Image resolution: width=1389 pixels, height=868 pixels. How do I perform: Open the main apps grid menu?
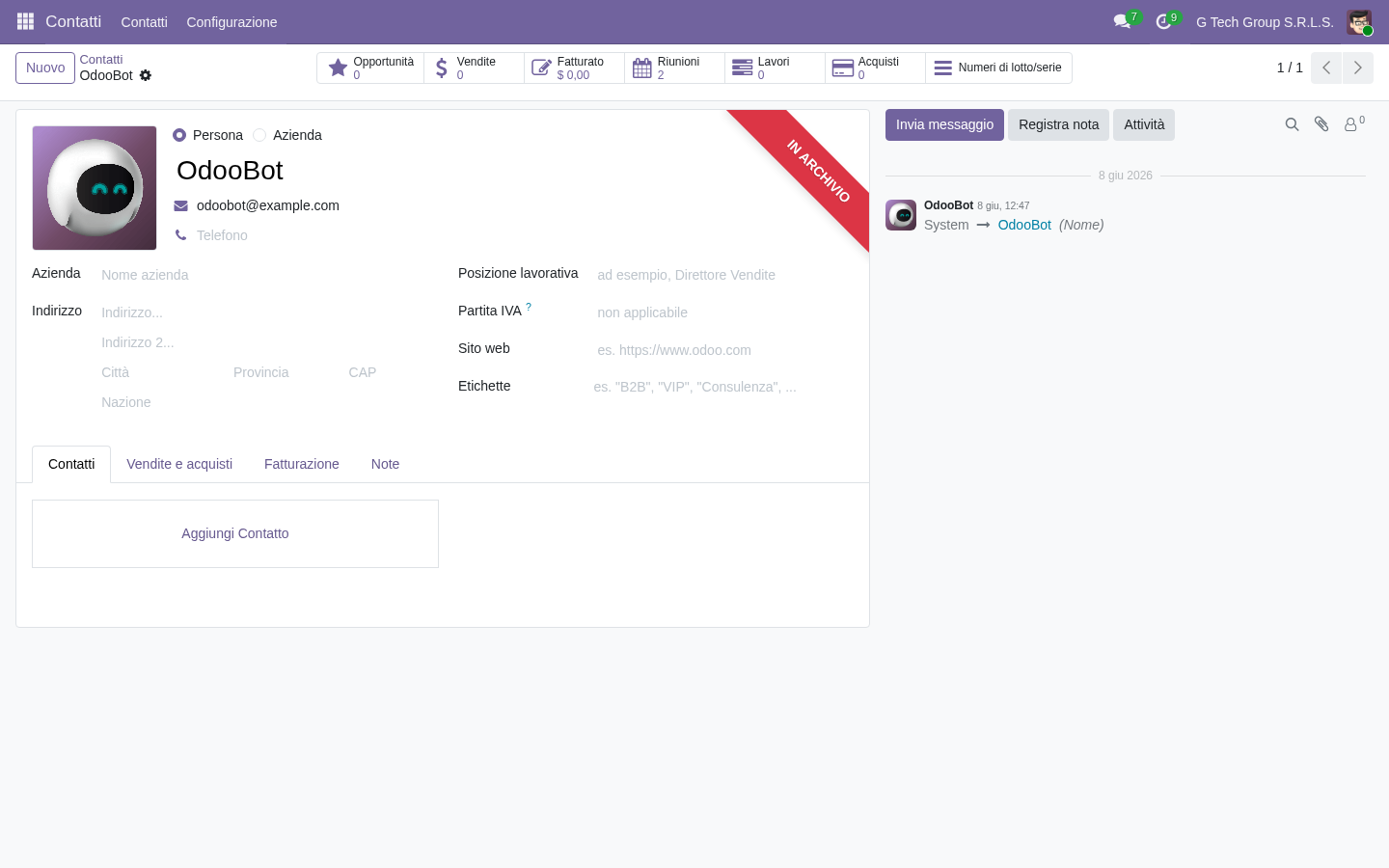coord(25,21)
